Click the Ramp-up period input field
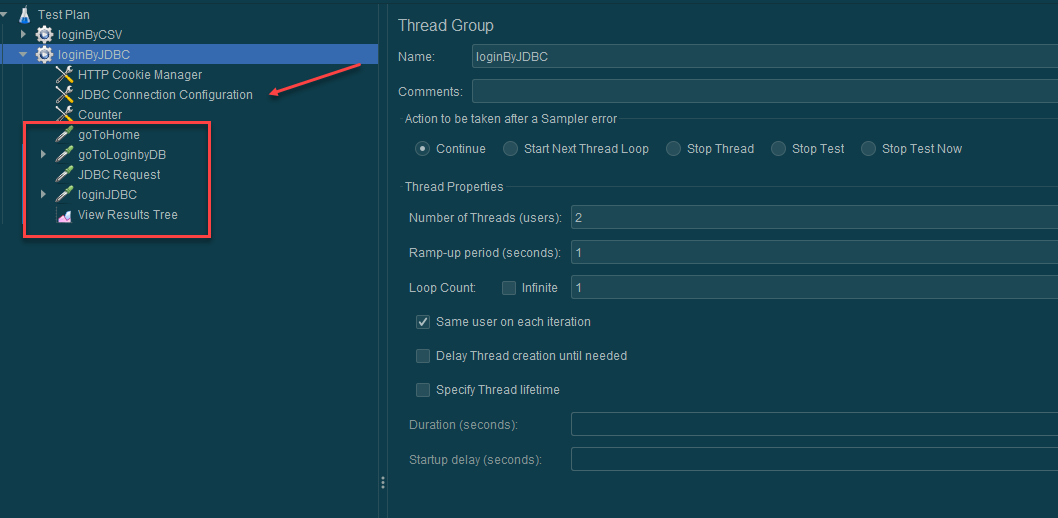 pyautogui.click(x=812, y=253)
